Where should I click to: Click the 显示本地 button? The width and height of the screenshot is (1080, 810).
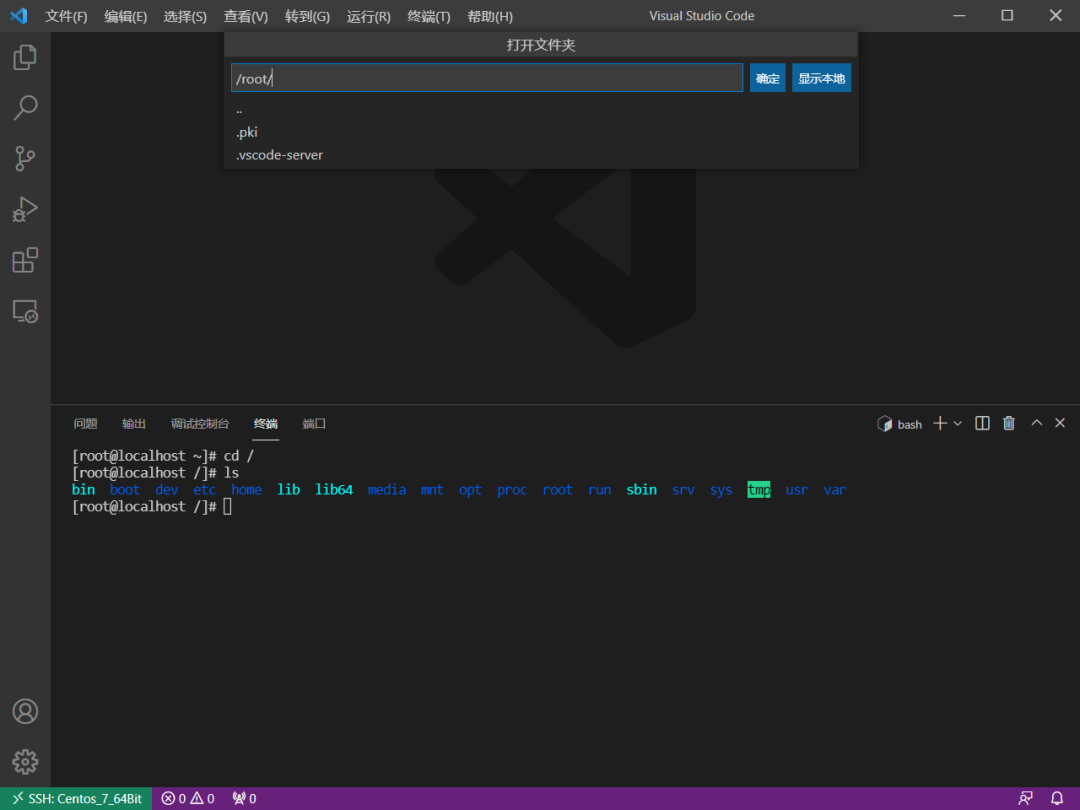point(821,78)
